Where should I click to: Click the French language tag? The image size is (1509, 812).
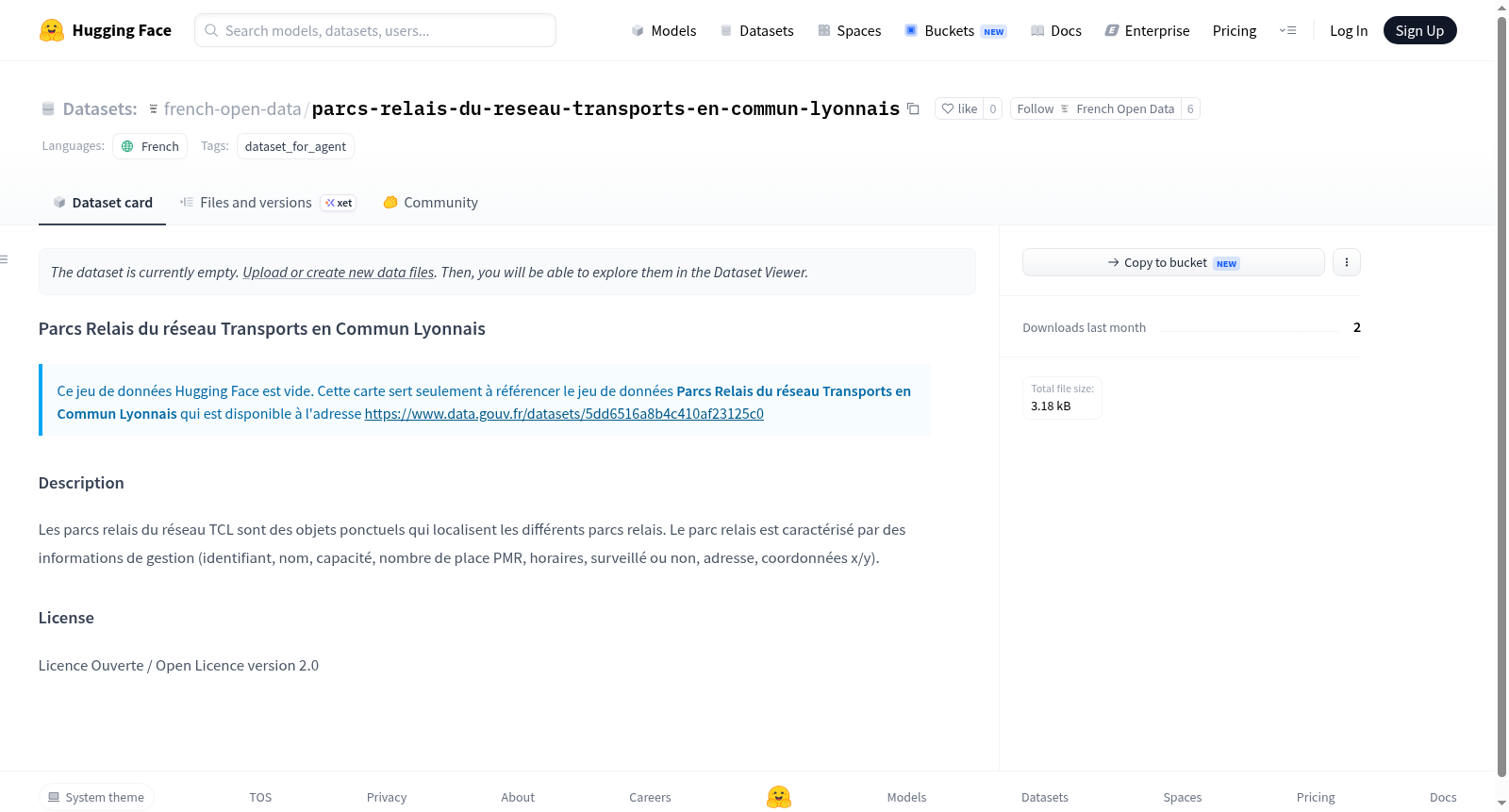click(x=150, y=146)
